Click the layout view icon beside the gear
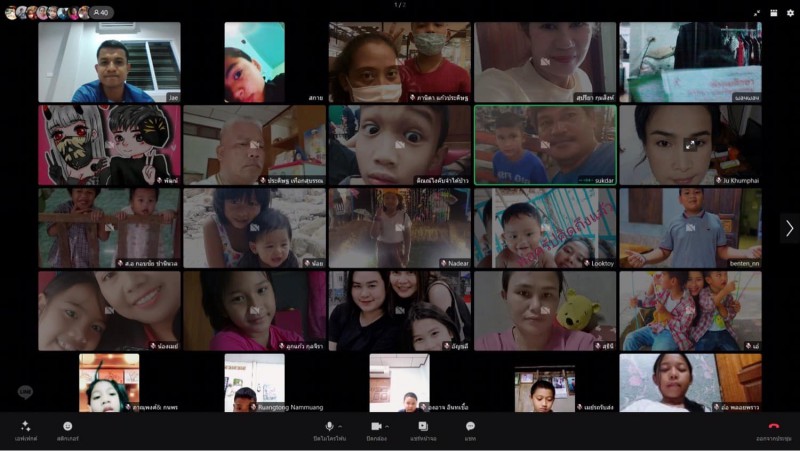Screen dimensions: 800x451 [773, 13]
